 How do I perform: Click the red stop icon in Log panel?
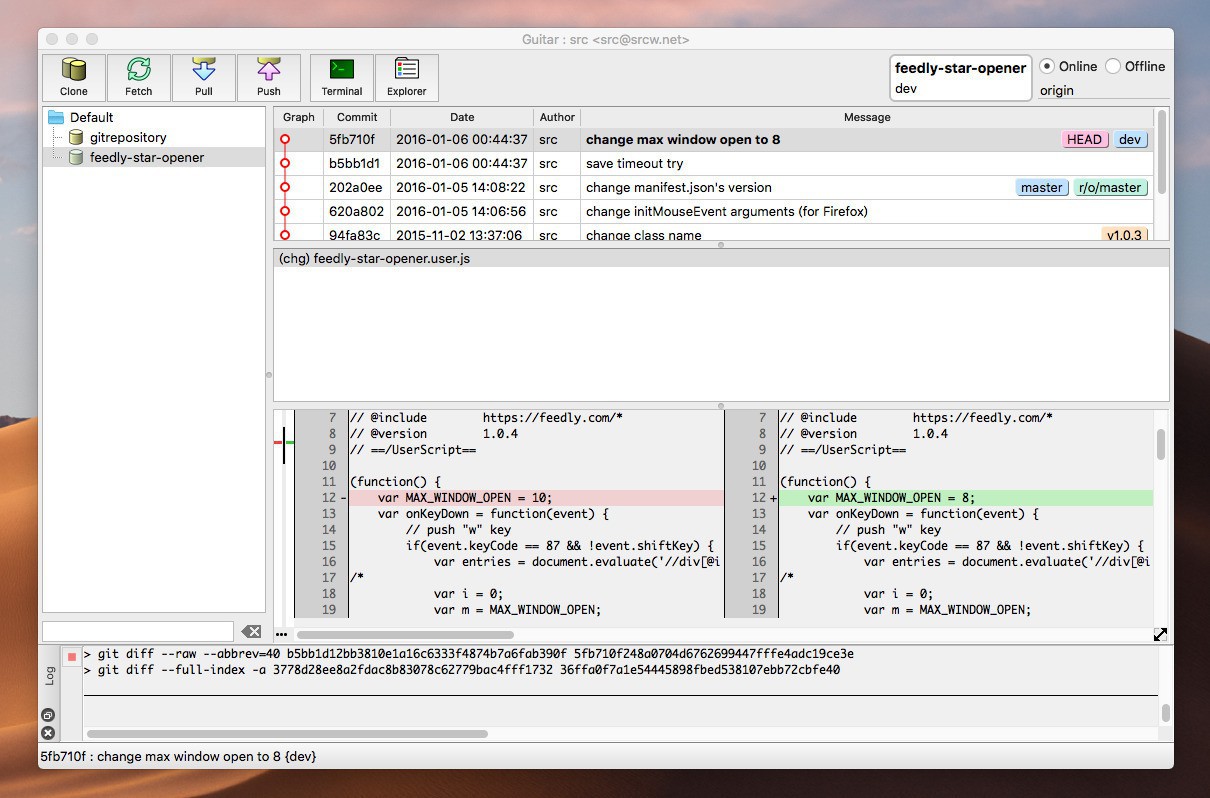(72, 656)
